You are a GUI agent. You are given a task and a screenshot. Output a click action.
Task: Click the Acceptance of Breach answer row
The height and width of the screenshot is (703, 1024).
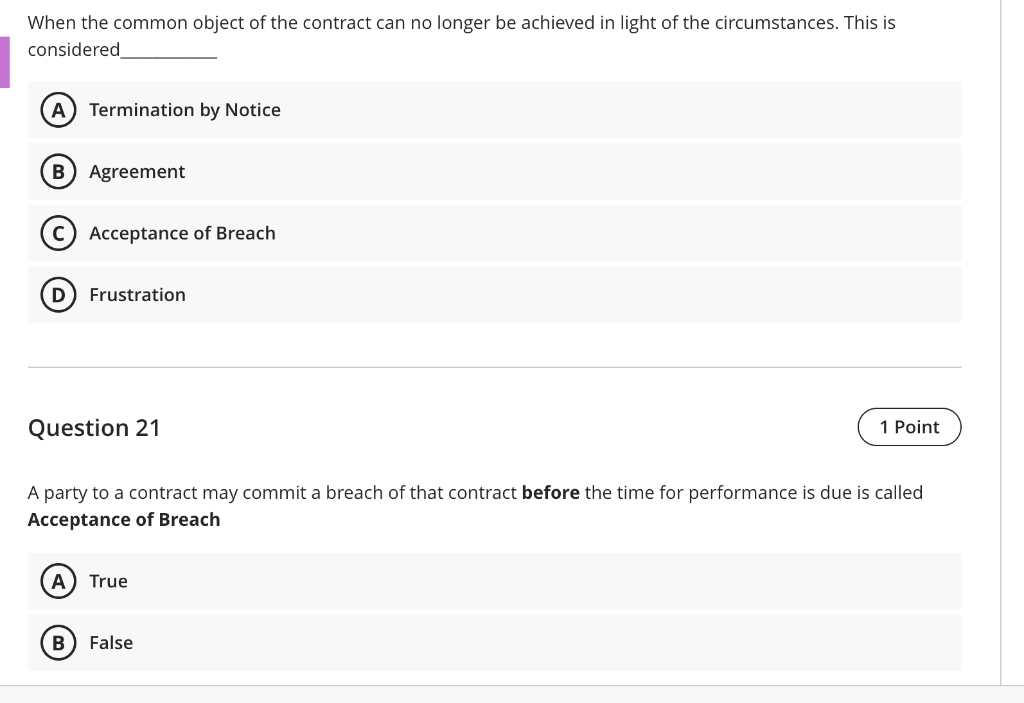(400, 233)
